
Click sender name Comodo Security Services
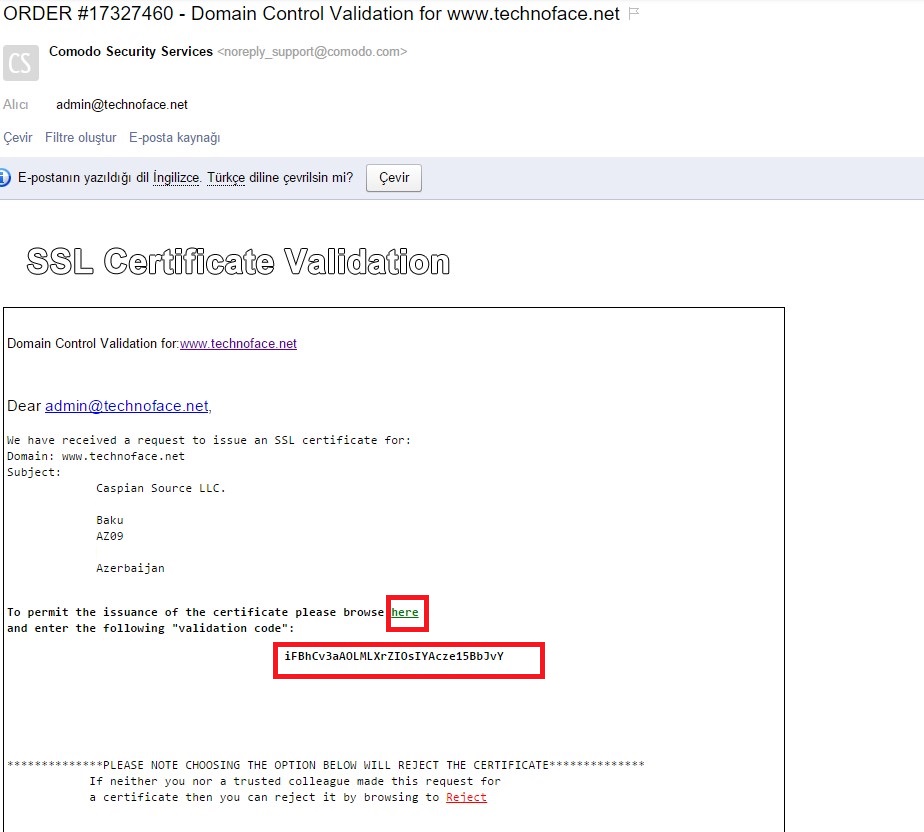(131, 51)
